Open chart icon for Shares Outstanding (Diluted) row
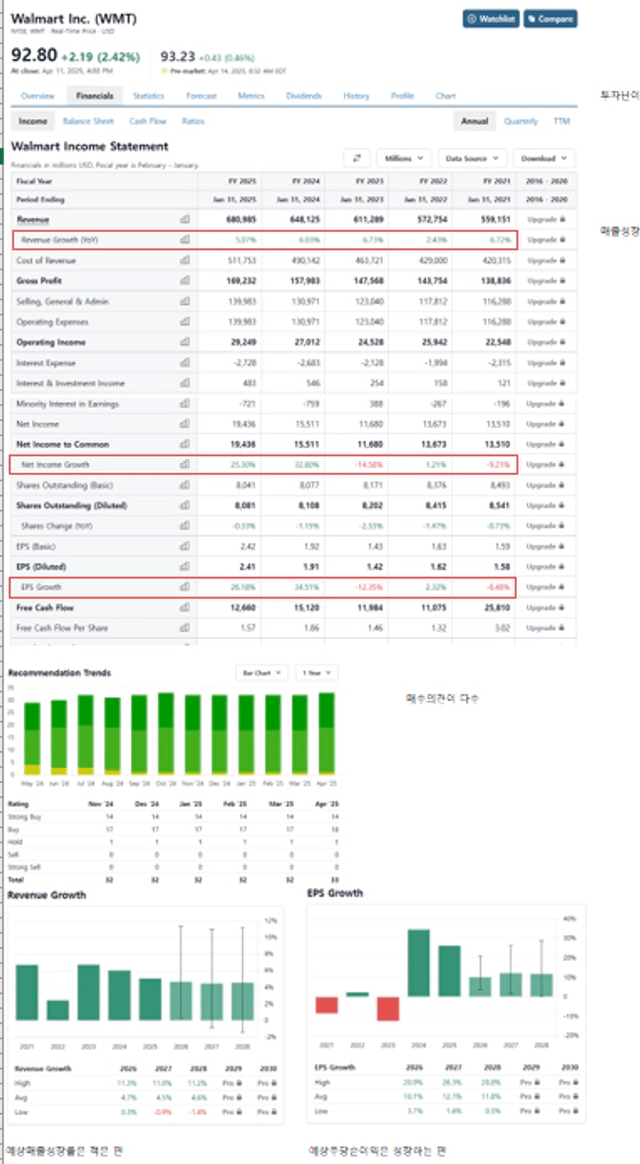Viewport: 640px width, 1164px height. point(184,506)
